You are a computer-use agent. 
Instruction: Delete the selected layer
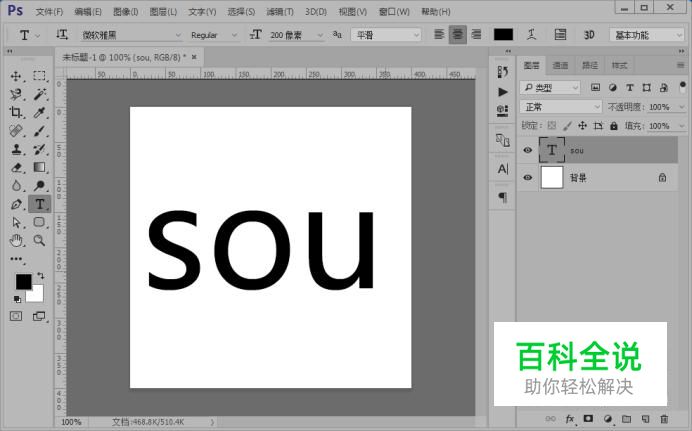point(664,419)
